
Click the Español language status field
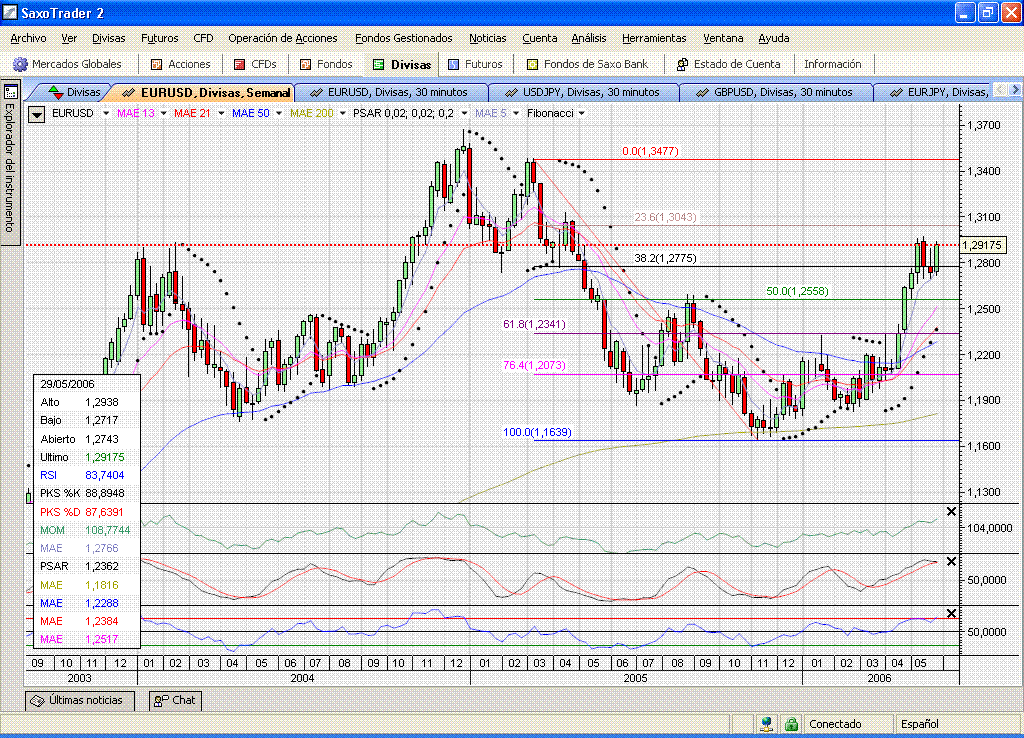[x=957, y=724]
